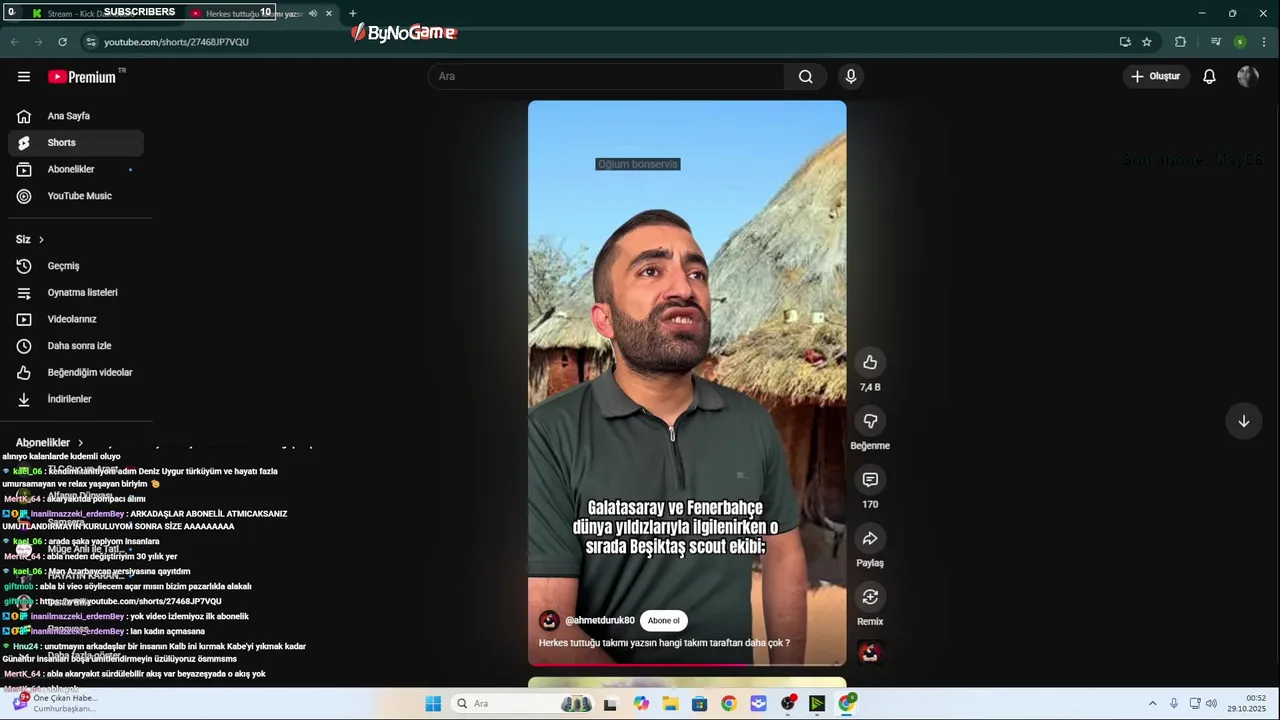This screenshot has height=720, width=1280.
Task: Launch Microsoft Store from taskbar
Action: click(x=699, y=704)
